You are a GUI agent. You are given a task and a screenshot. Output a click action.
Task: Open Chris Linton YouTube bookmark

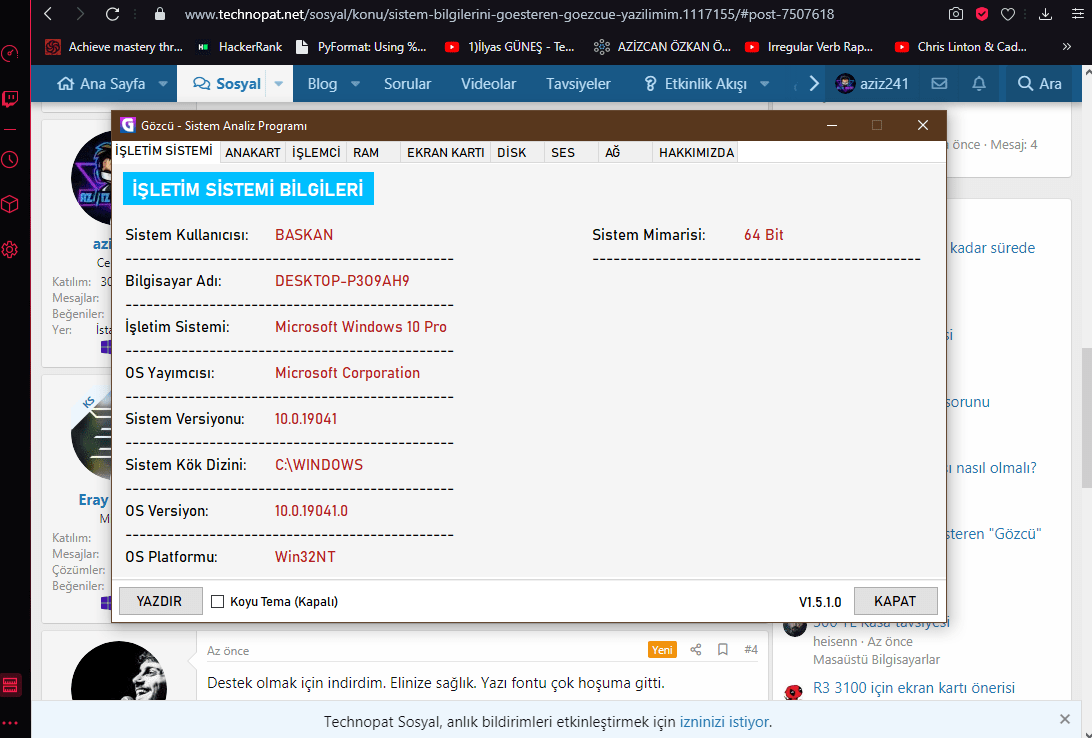tap(961, 47)
